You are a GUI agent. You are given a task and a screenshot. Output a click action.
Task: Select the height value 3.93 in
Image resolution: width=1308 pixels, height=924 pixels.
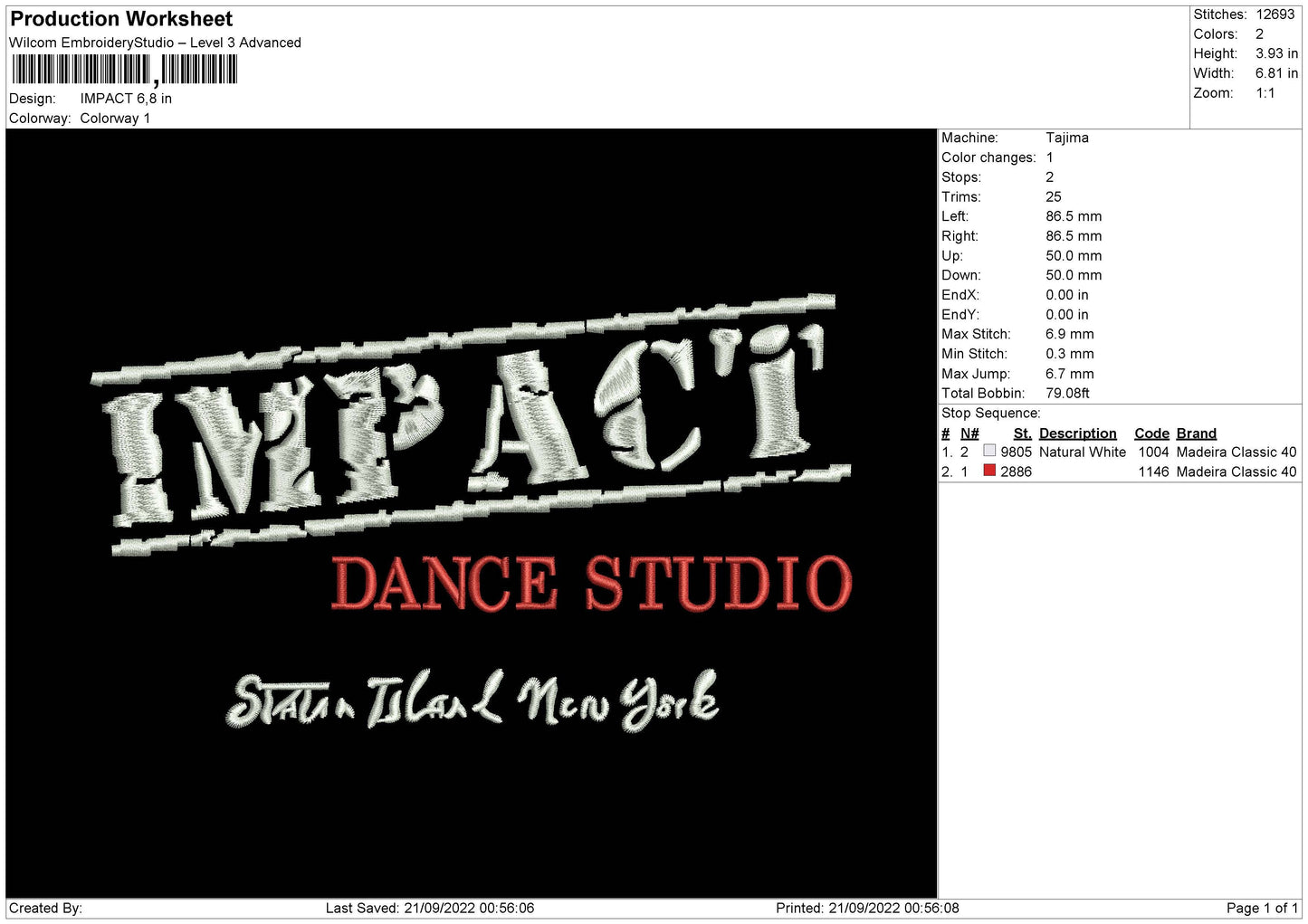tap(1276, 53)
